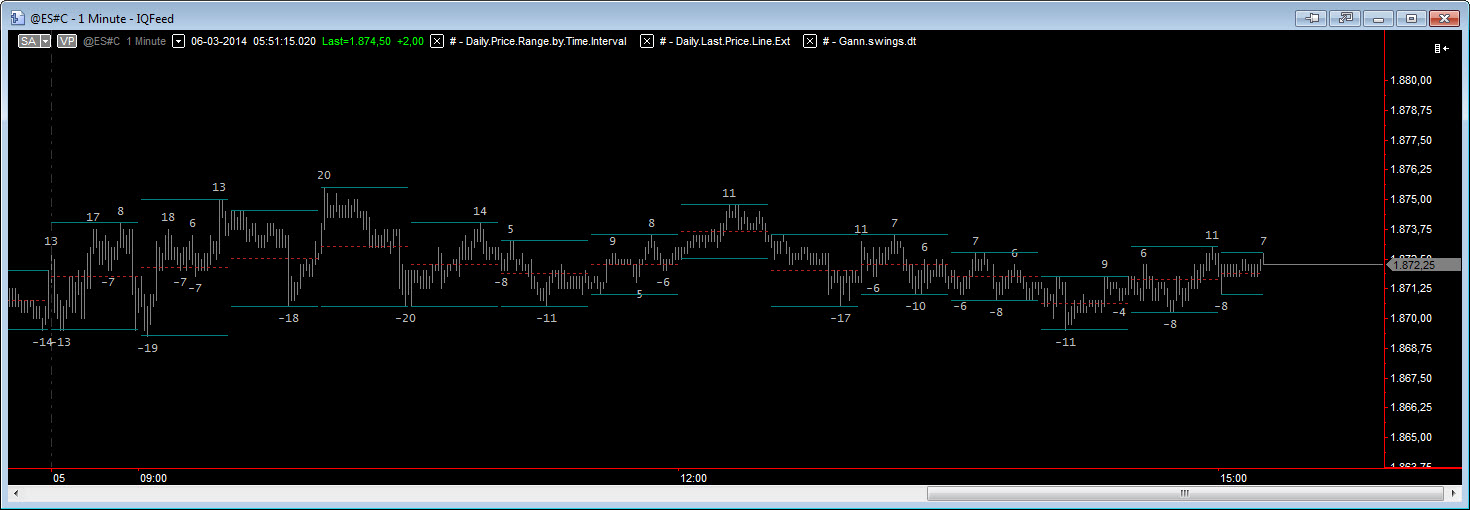
Task: Click the swing label -10
Action: click(915, 306)
